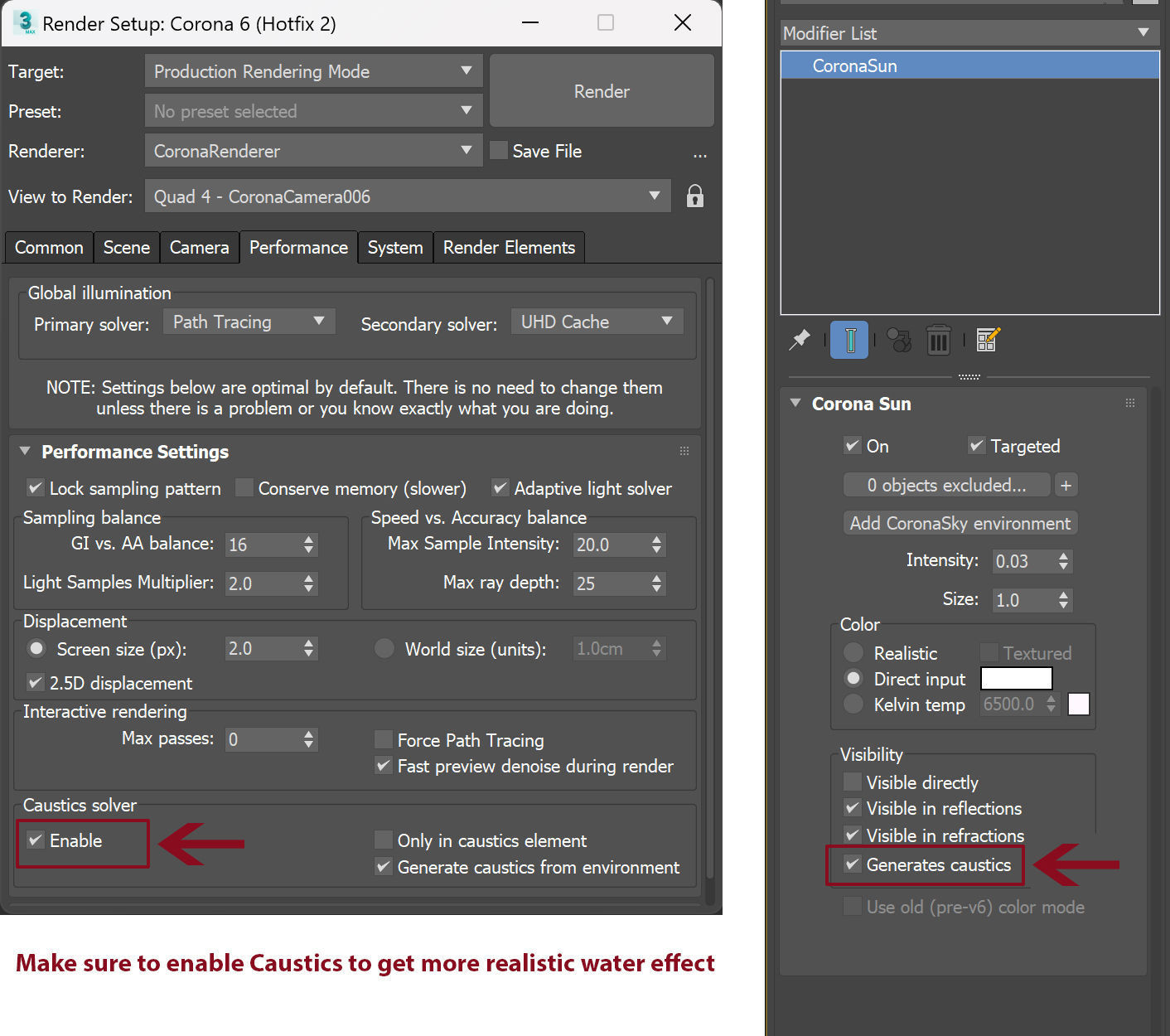1170x1036 pixels.
Task: Collapse Performance Settings rollout
Action: click(26, 451)
